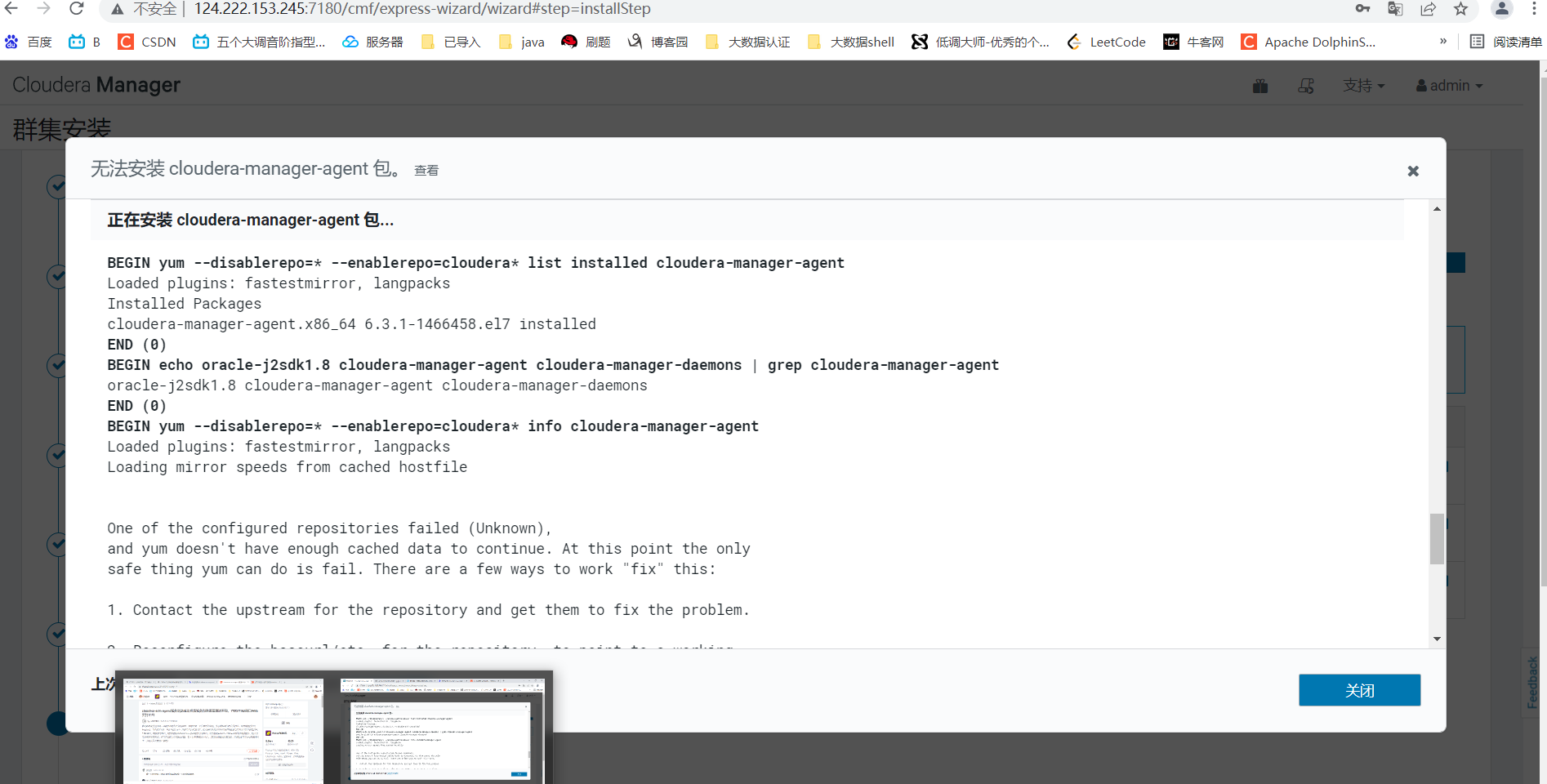
Task: Expand the 大数据认证 bookmark folder
Action: point(747,42)
